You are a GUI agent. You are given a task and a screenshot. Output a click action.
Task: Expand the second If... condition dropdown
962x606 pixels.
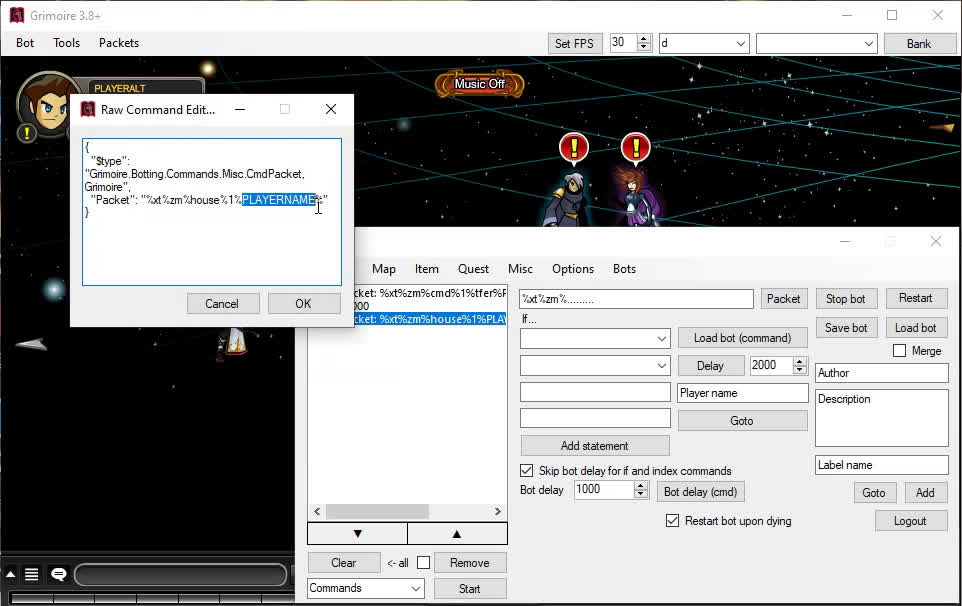[x=595, y=366]
